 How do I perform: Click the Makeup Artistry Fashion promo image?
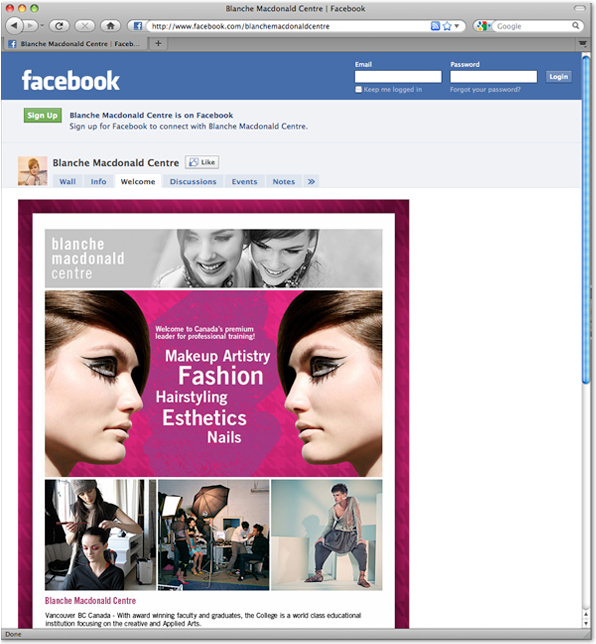tap(214, 384)
